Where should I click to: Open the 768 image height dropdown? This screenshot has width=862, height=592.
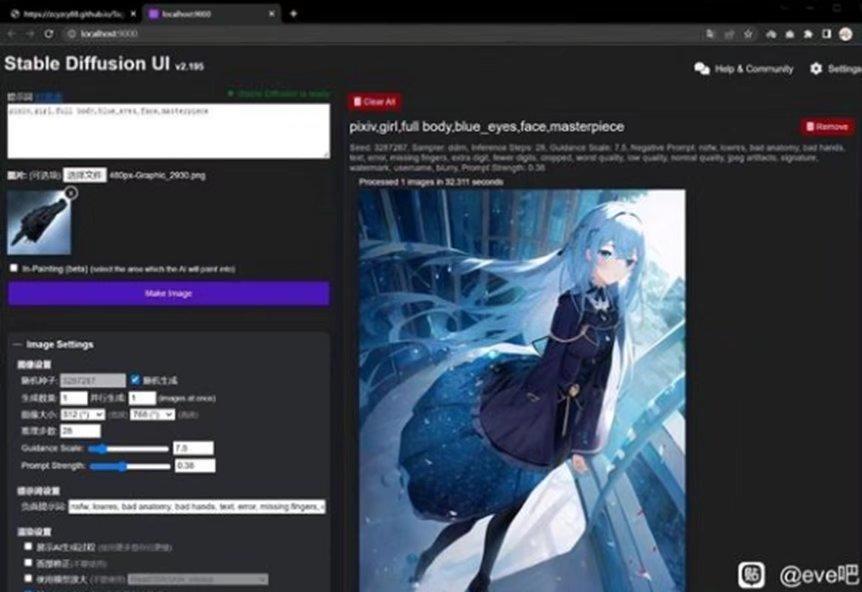[152, 414]
